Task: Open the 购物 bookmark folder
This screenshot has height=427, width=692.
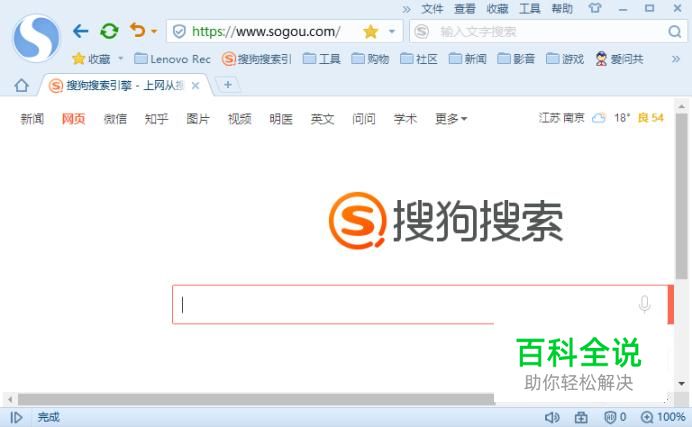Action: tap(370, 59)
